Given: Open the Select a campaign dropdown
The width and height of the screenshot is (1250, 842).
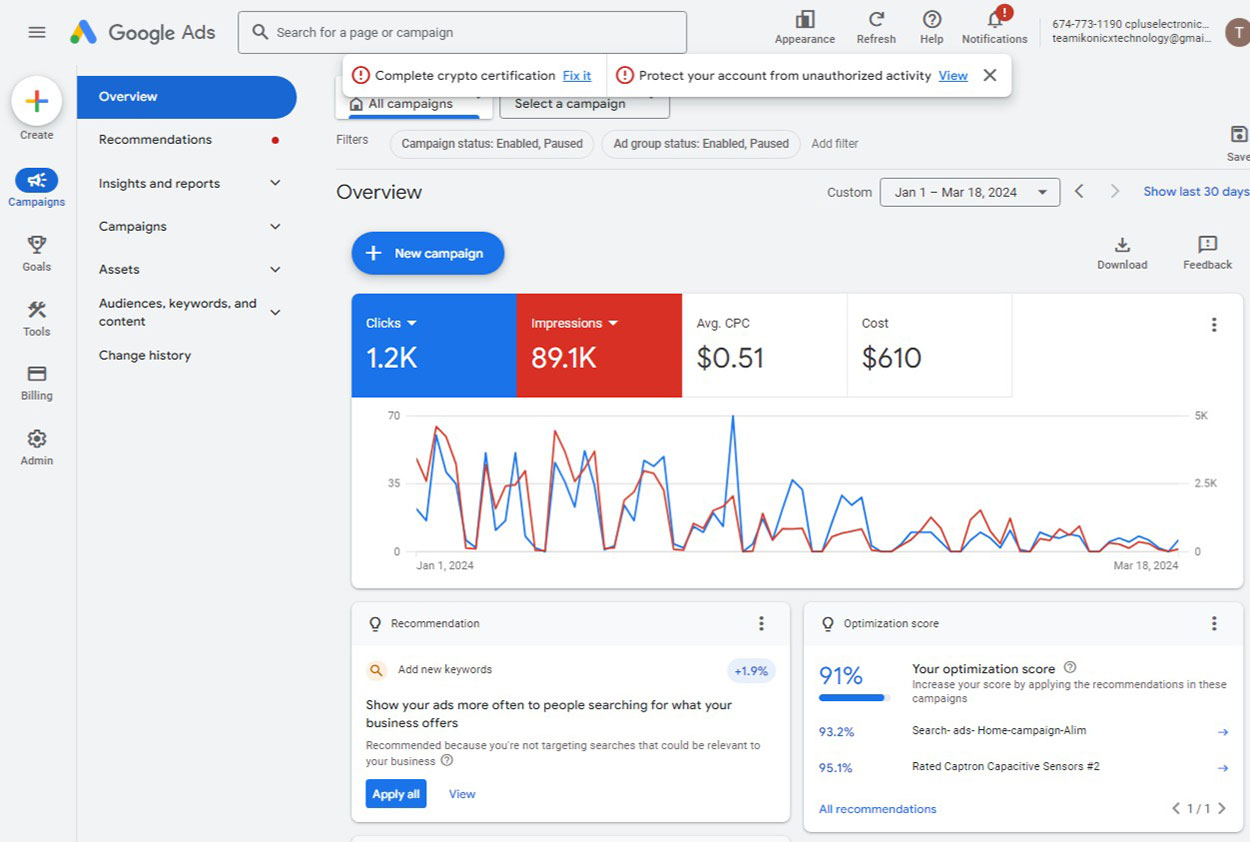Looking at the screenshot, I should point(585,104).
